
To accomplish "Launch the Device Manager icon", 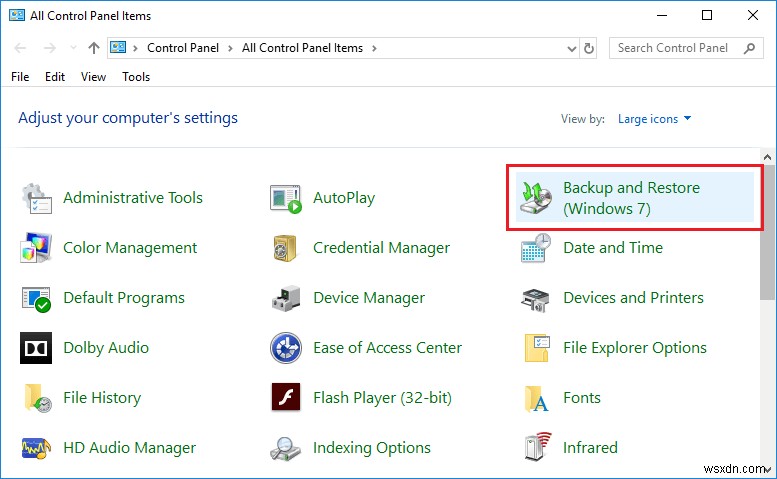I will [286, 298].
